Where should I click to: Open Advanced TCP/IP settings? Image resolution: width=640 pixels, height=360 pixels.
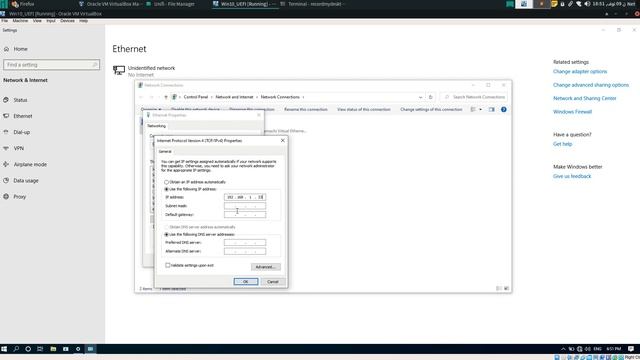click(266, 267)
